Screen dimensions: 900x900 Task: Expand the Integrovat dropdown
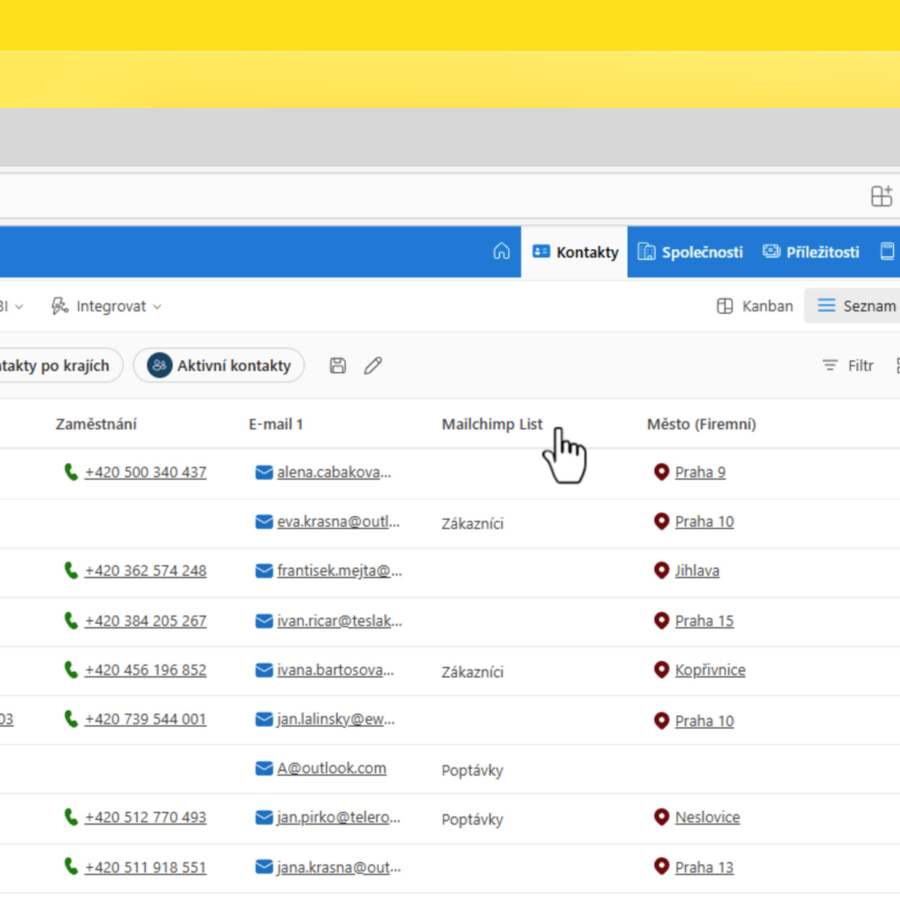[x=106, y=306]
